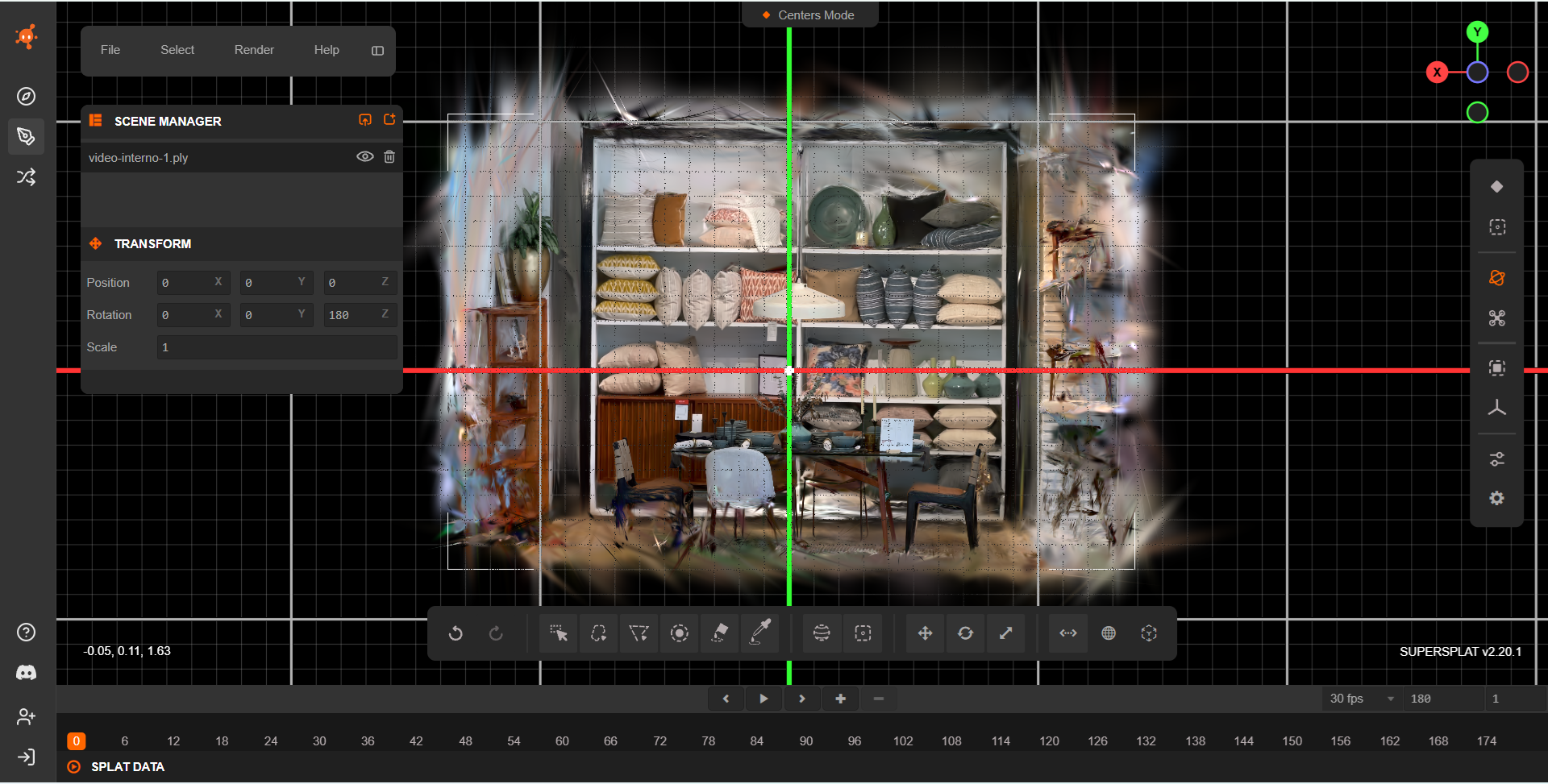The width and height of the screenshot is (1548, 784).
Task: Step to previous keyframe on timeline
Action: click(x=726, y=699)
